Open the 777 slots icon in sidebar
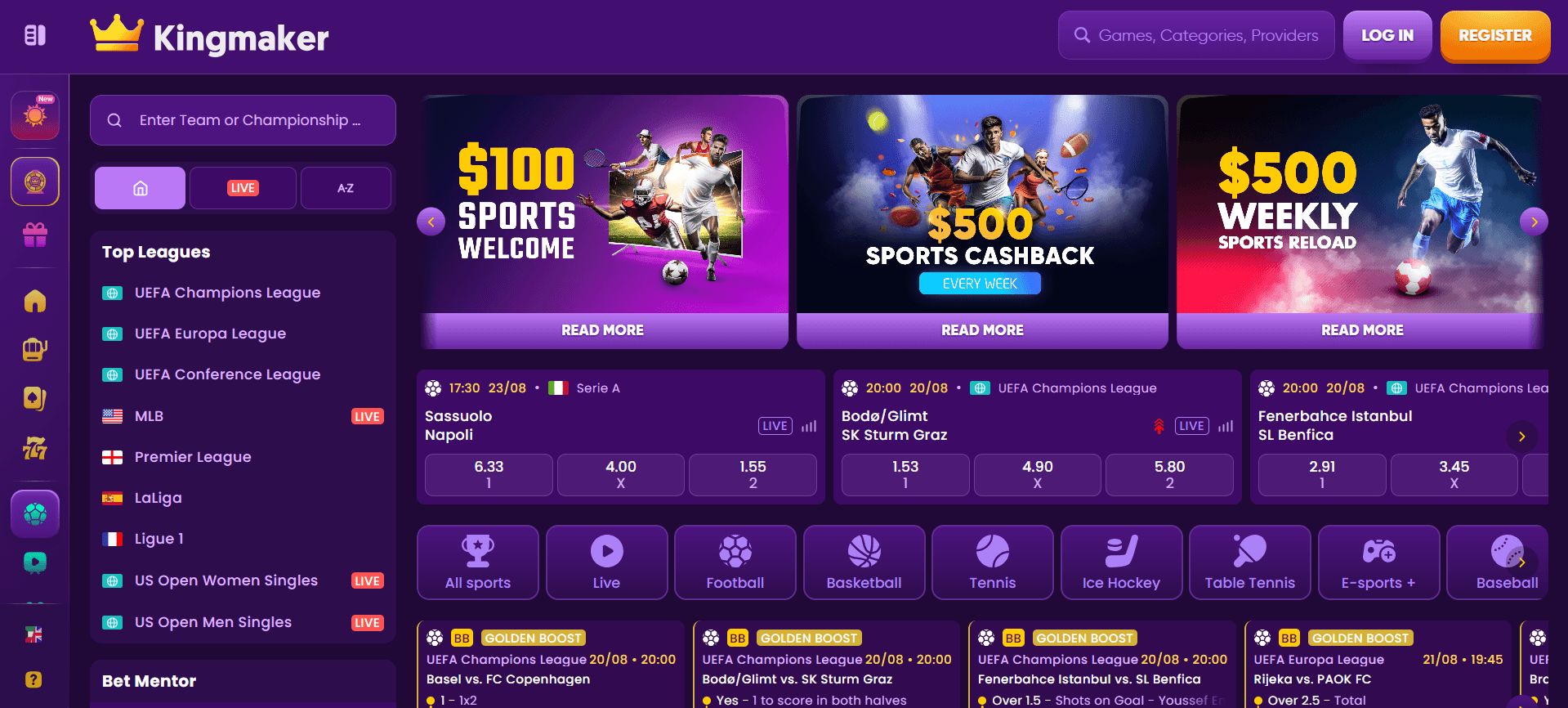Screen dimensions: 1568x708 click(34, 448)
